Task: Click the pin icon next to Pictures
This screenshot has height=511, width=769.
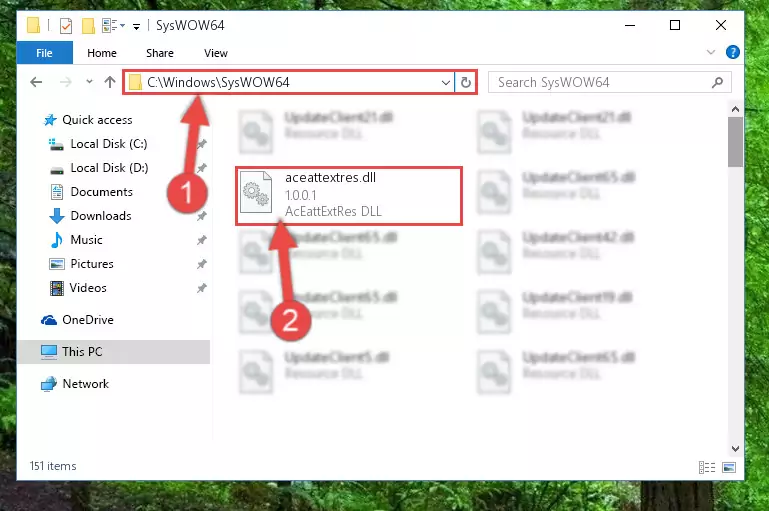Action: (202, 264)
